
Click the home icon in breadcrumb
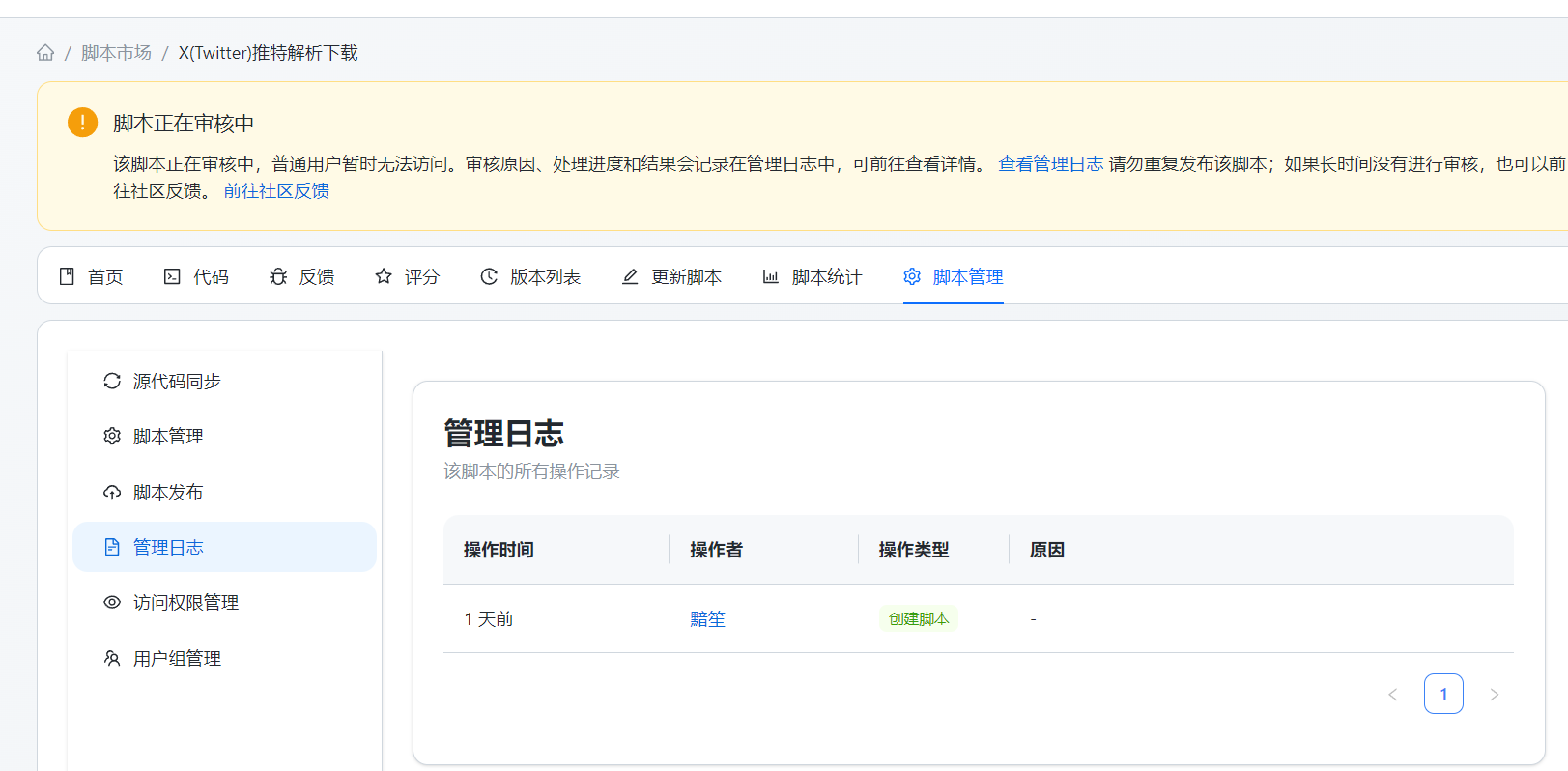click(x=45, y=53)
